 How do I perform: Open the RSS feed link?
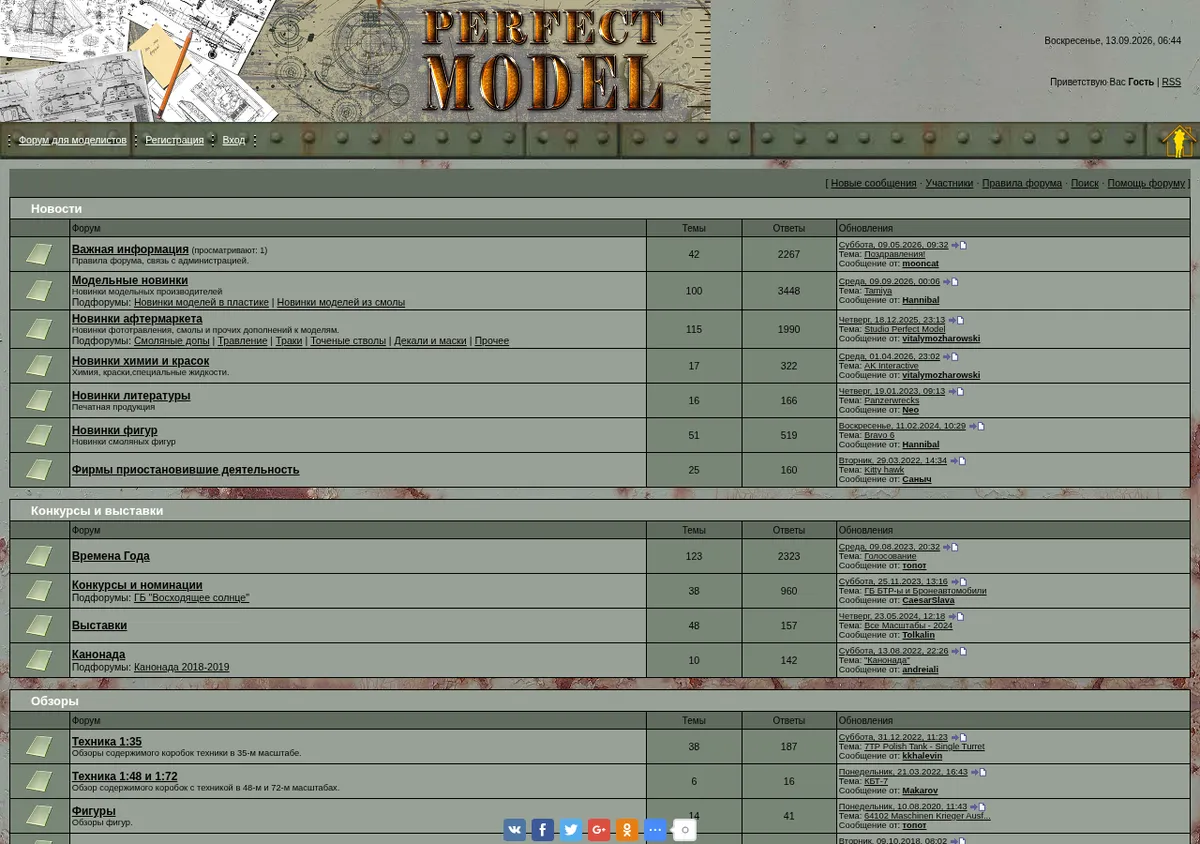(x=1171, y=82)
